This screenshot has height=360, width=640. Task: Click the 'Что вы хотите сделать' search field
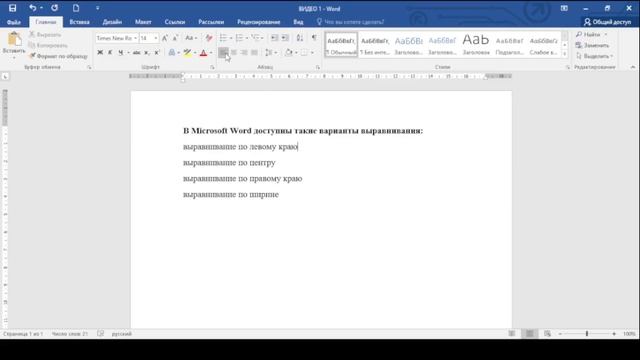click(x=354, y=22)
